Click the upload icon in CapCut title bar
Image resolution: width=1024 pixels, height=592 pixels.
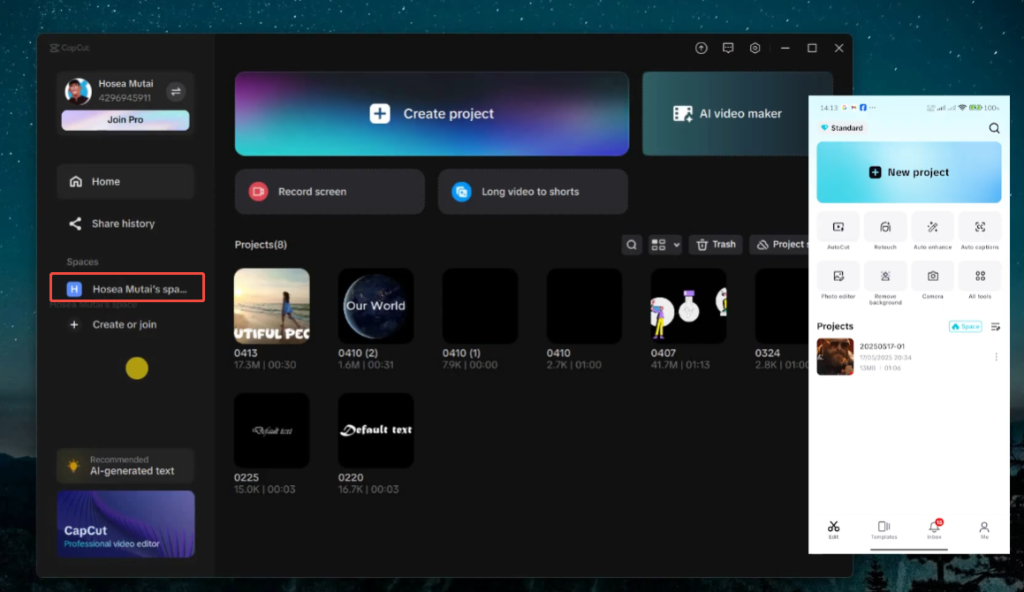coord(701,48)
